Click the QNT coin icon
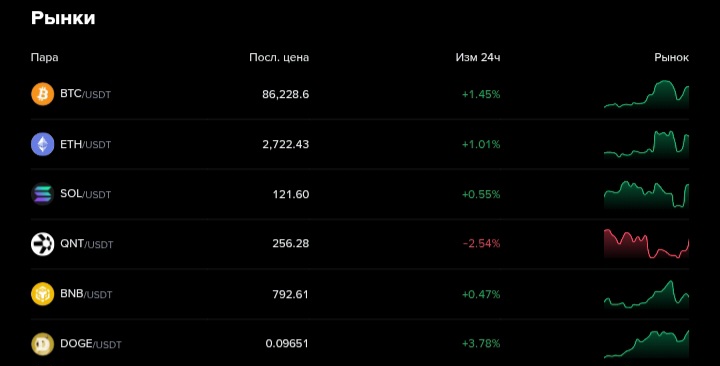 tap(42, 244)
